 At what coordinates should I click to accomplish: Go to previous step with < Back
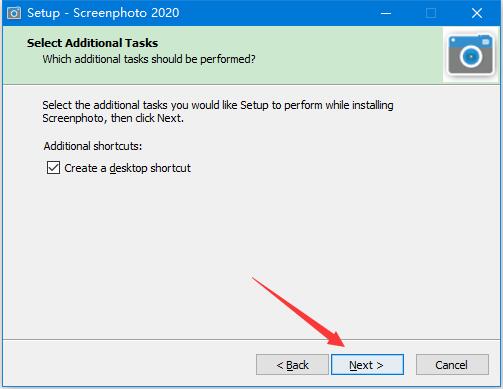click(292, 365)
